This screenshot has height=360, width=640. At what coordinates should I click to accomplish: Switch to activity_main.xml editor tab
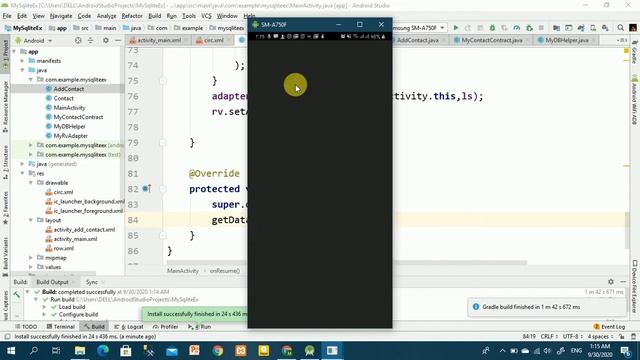coord(159,40)
